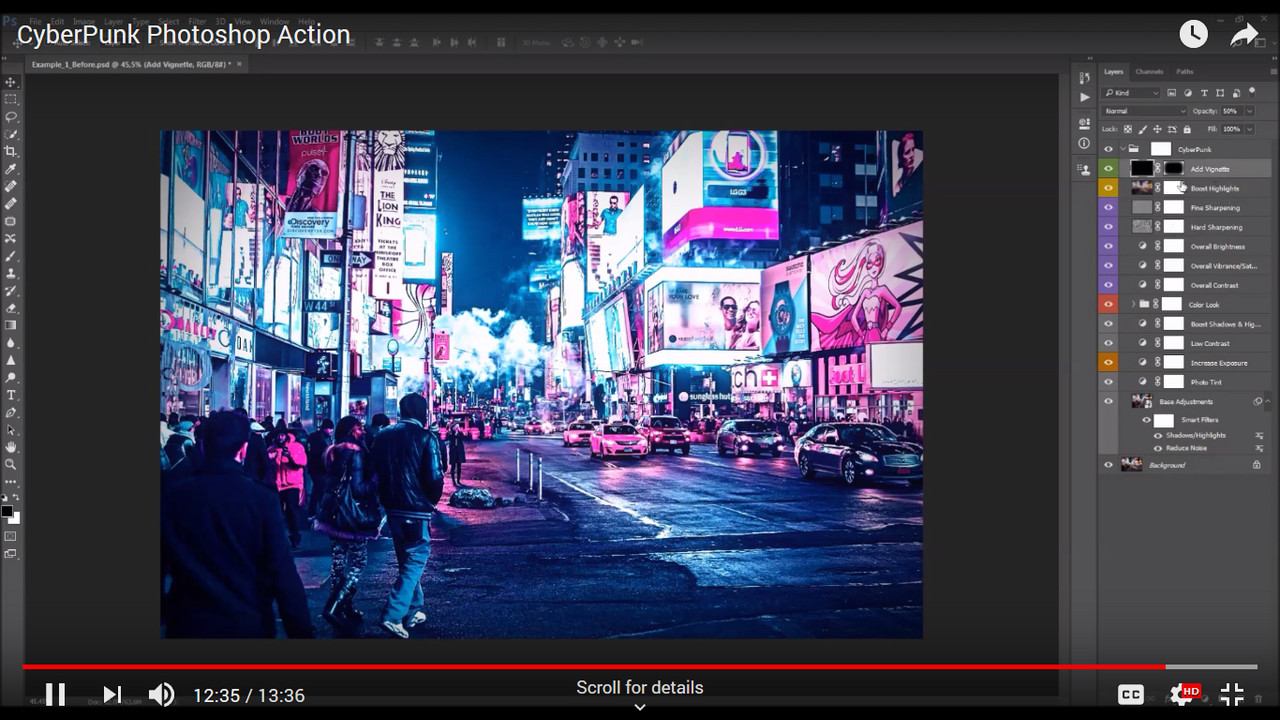Screen dimensions: 1280x720
Task: Open the Kind filter dropdown
Action: (1132, 93)
